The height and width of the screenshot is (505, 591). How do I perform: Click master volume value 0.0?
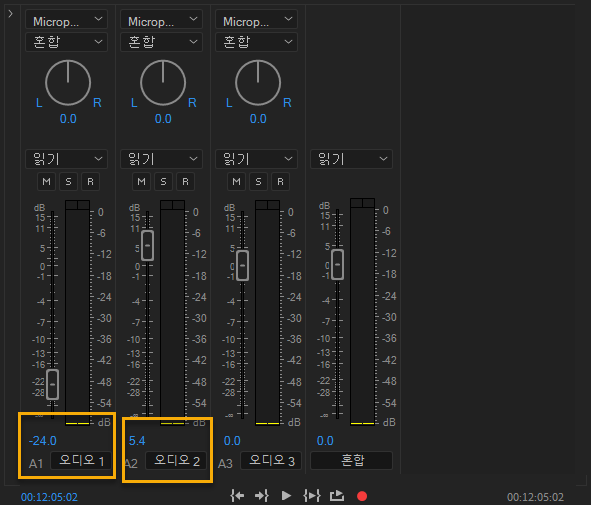coord(325,441)
